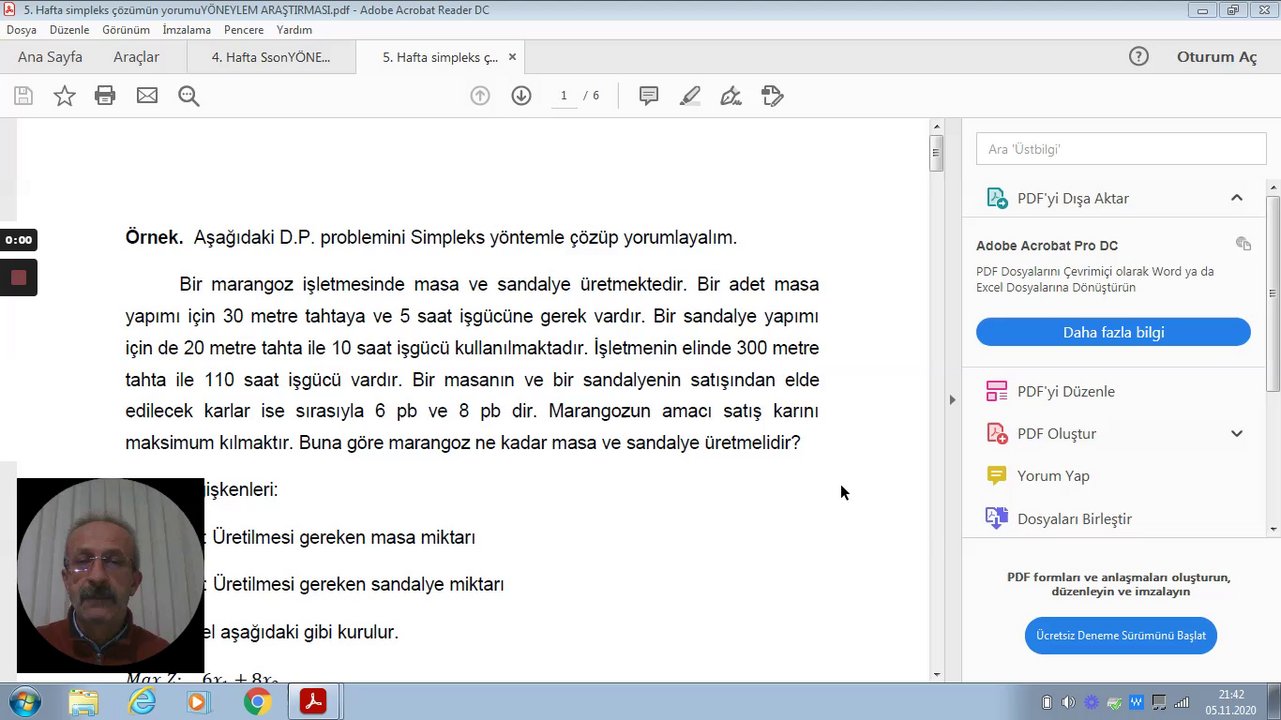The height and width of the screenshot is (720, 1281).
Task: Click the copy icon beside Adobe Acrobat Pro DC
Action: pyautogui.click(x=1243, y=244)
